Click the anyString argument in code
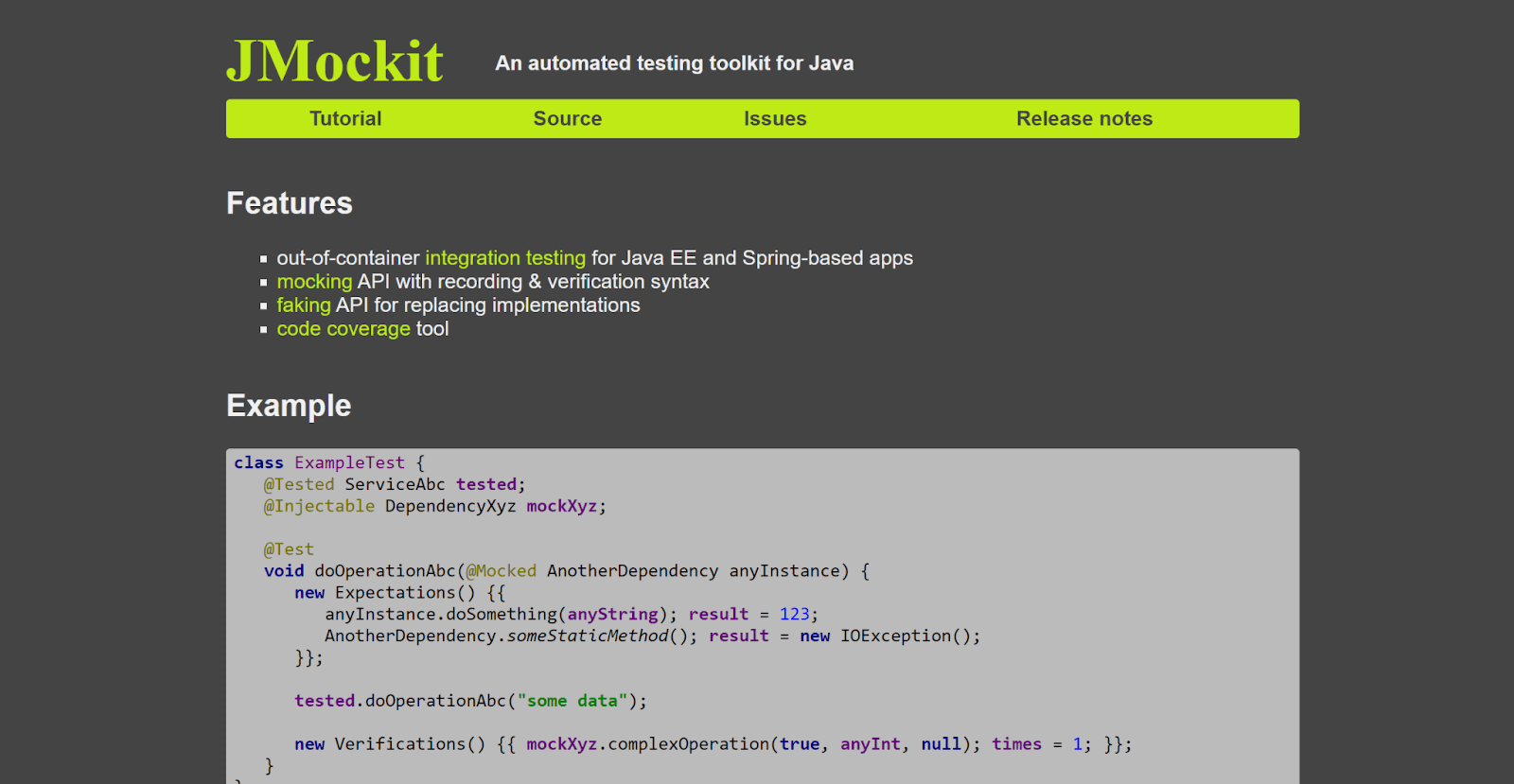1514x784 pixels. pos(612,615)
